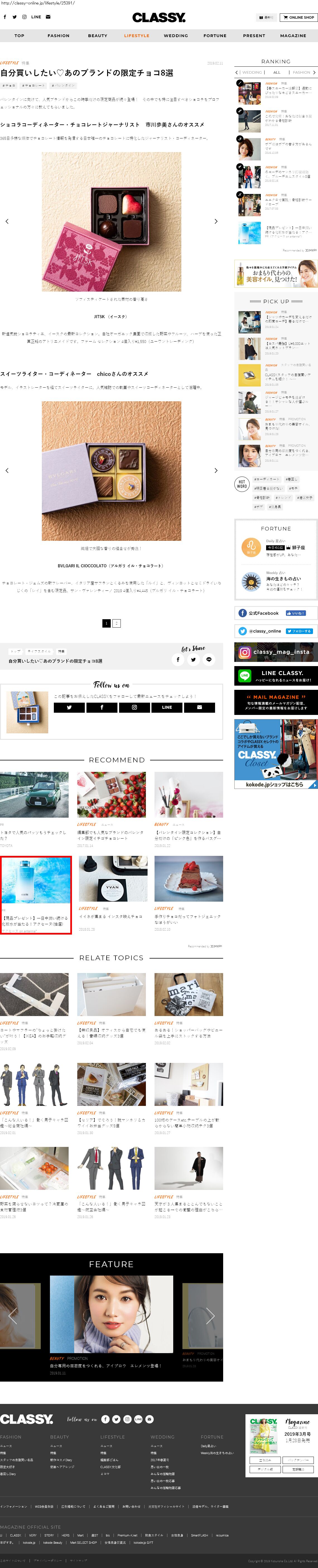Click the CLASSY. logo at page top
Screen dimensions: 318x1568
[159, 18]
